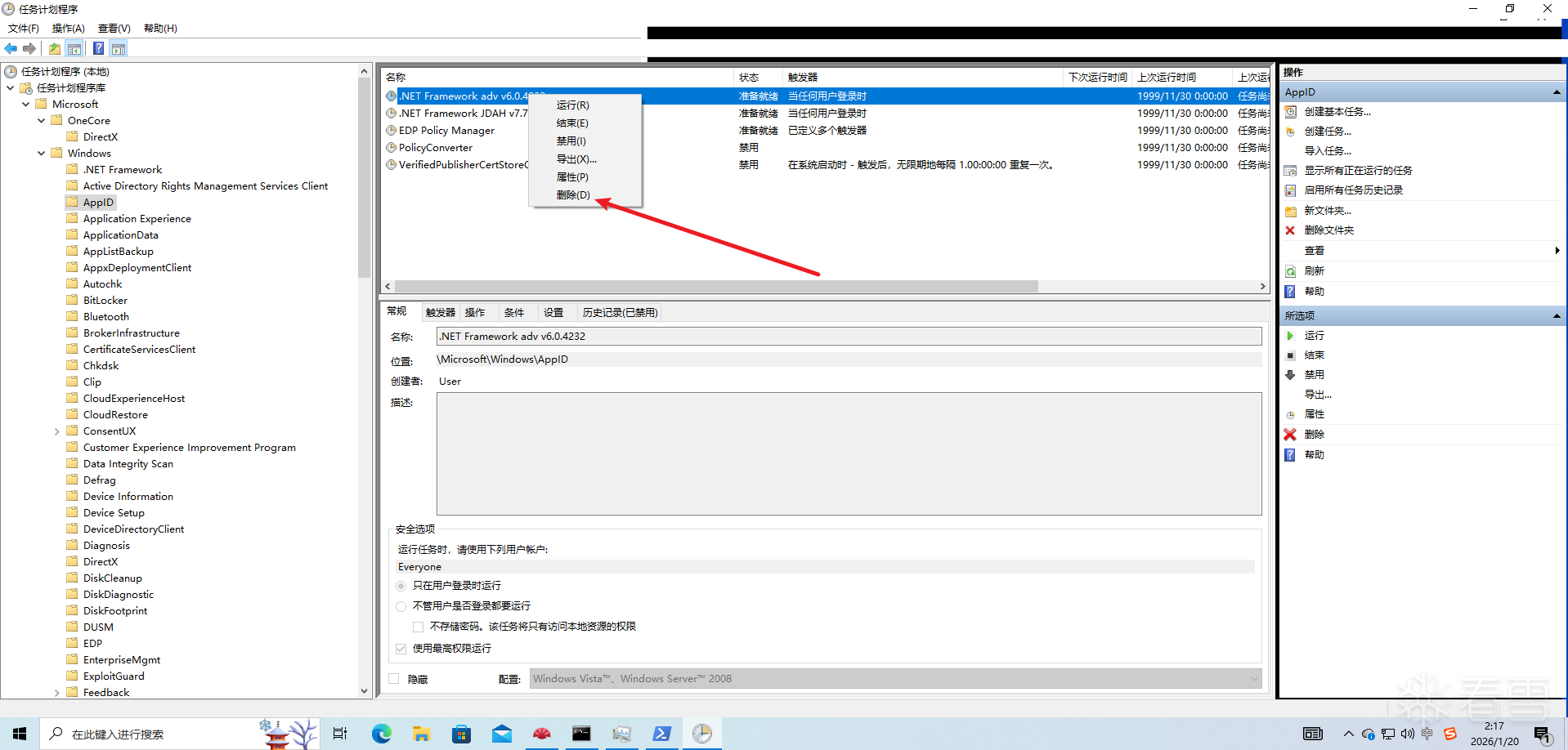Click the red Delete icon under selected item
Screen dimensions: 1568x750
(x=1290, y=435)
